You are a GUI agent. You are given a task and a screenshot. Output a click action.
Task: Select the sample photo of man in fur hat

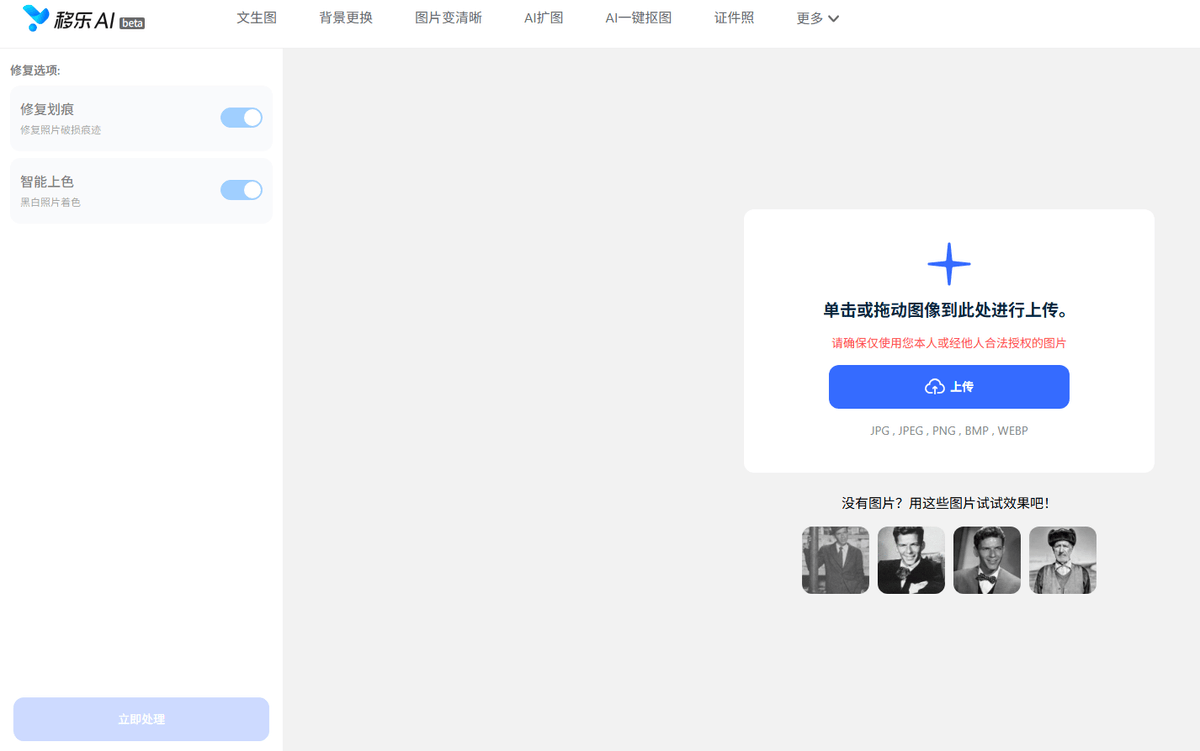click(1063, 560)
